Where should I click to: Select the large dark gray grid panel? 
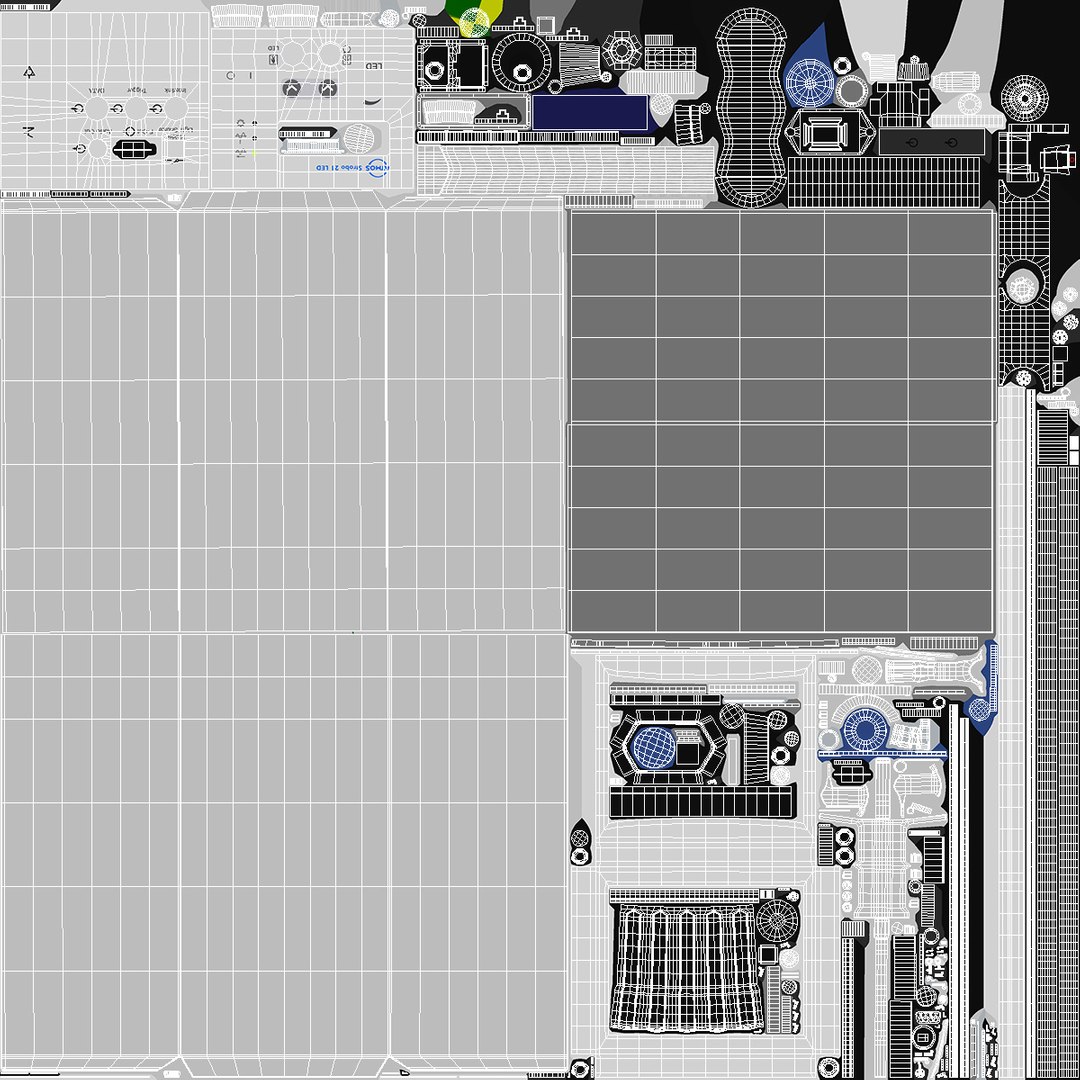(x=782, y=422)
